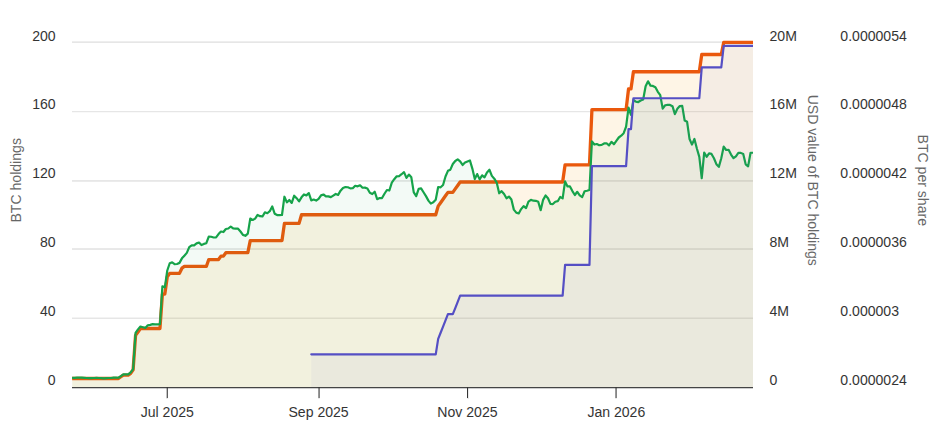The width and height of the screenshot is (933, 424).
Task: Click the 200 tick on the left axis
Action: 44,38
